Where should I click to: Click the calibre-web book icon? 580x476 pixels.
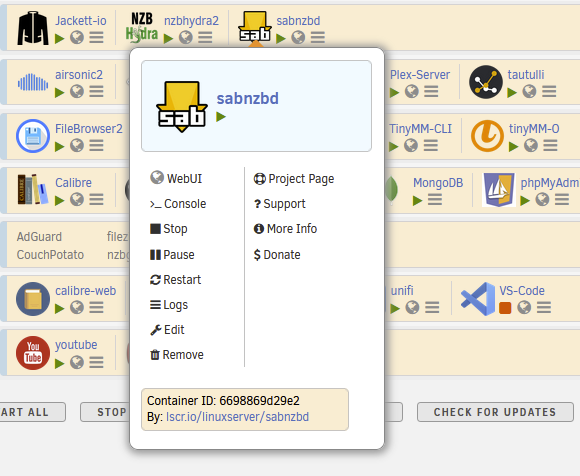(x=33, y=299)
